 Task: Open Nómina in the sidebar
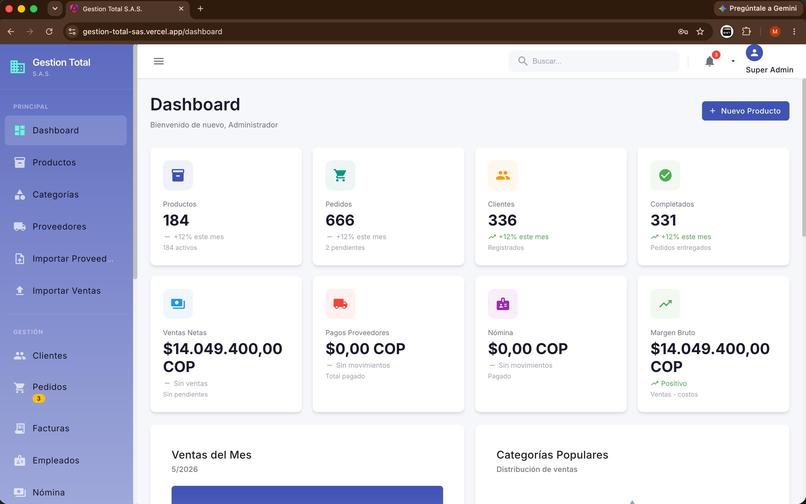pyautogui.click(x=65, y=492)
